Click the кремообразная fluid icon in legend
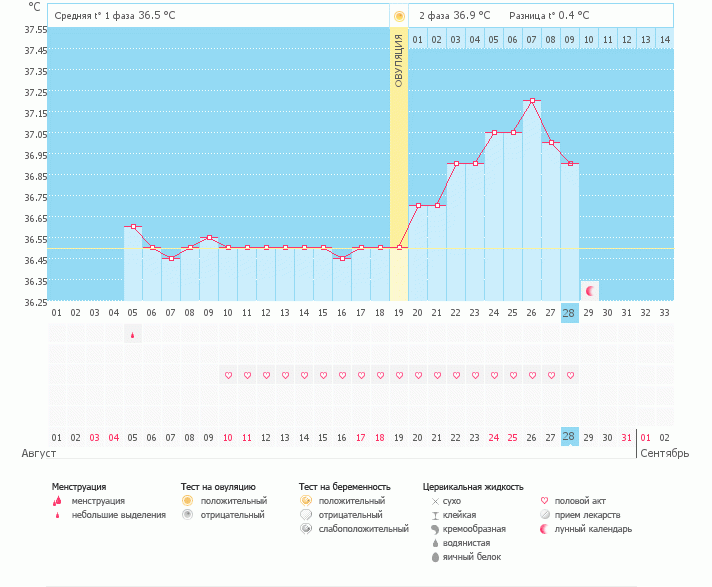 point(434,528)
